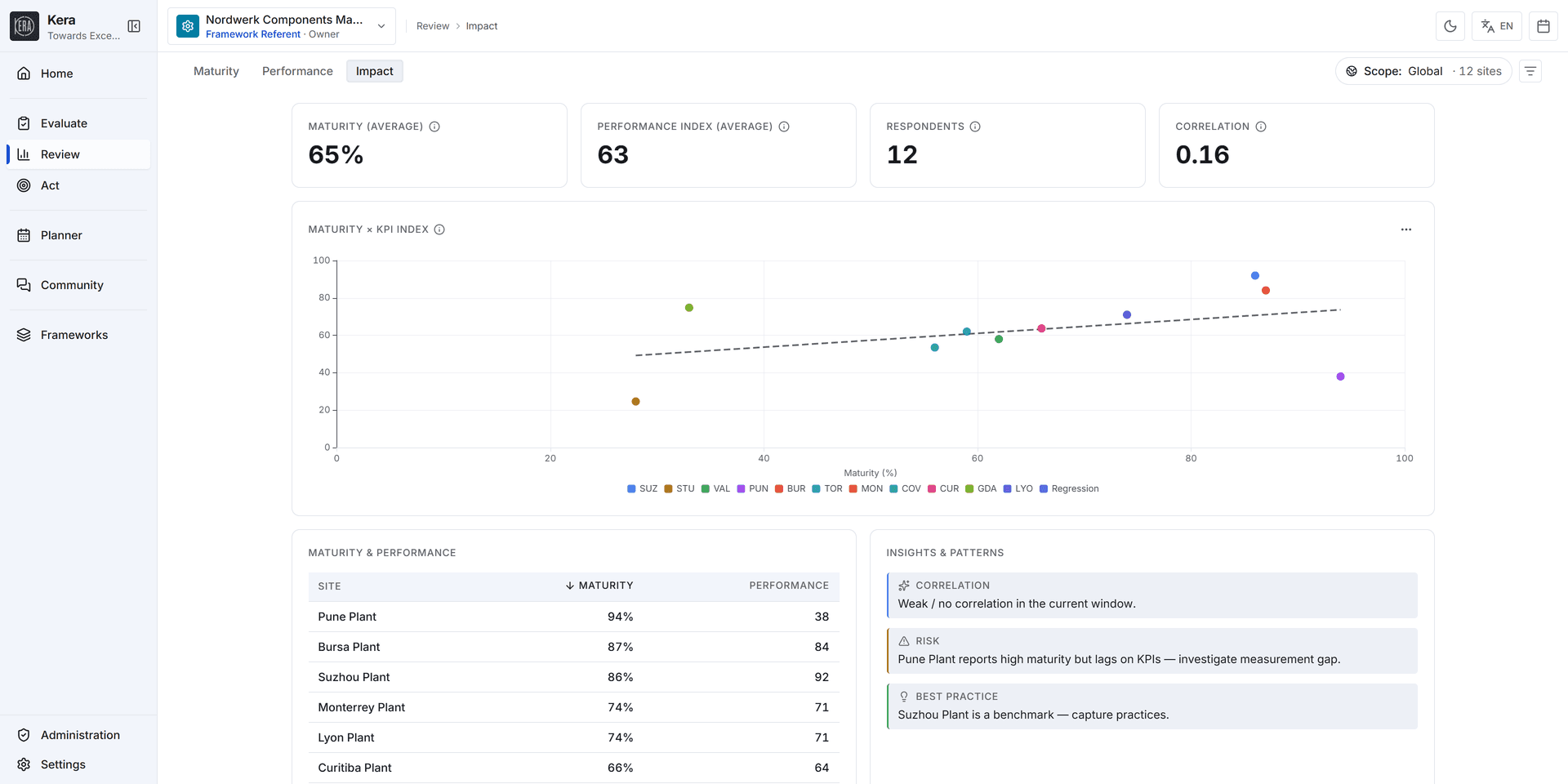The height and width of the screenshot is (784, 1568).
Task: Open the Risk insight about Pune Plant
Action: (x=1152, y=651)
